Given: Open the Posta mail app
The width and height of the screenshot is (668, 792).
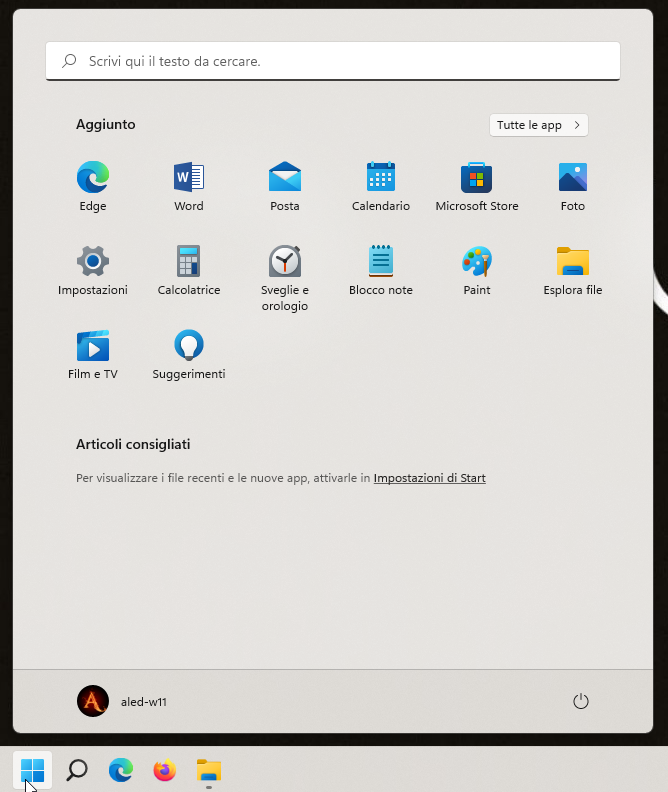Looking at the screenshot, I should 285,186.
